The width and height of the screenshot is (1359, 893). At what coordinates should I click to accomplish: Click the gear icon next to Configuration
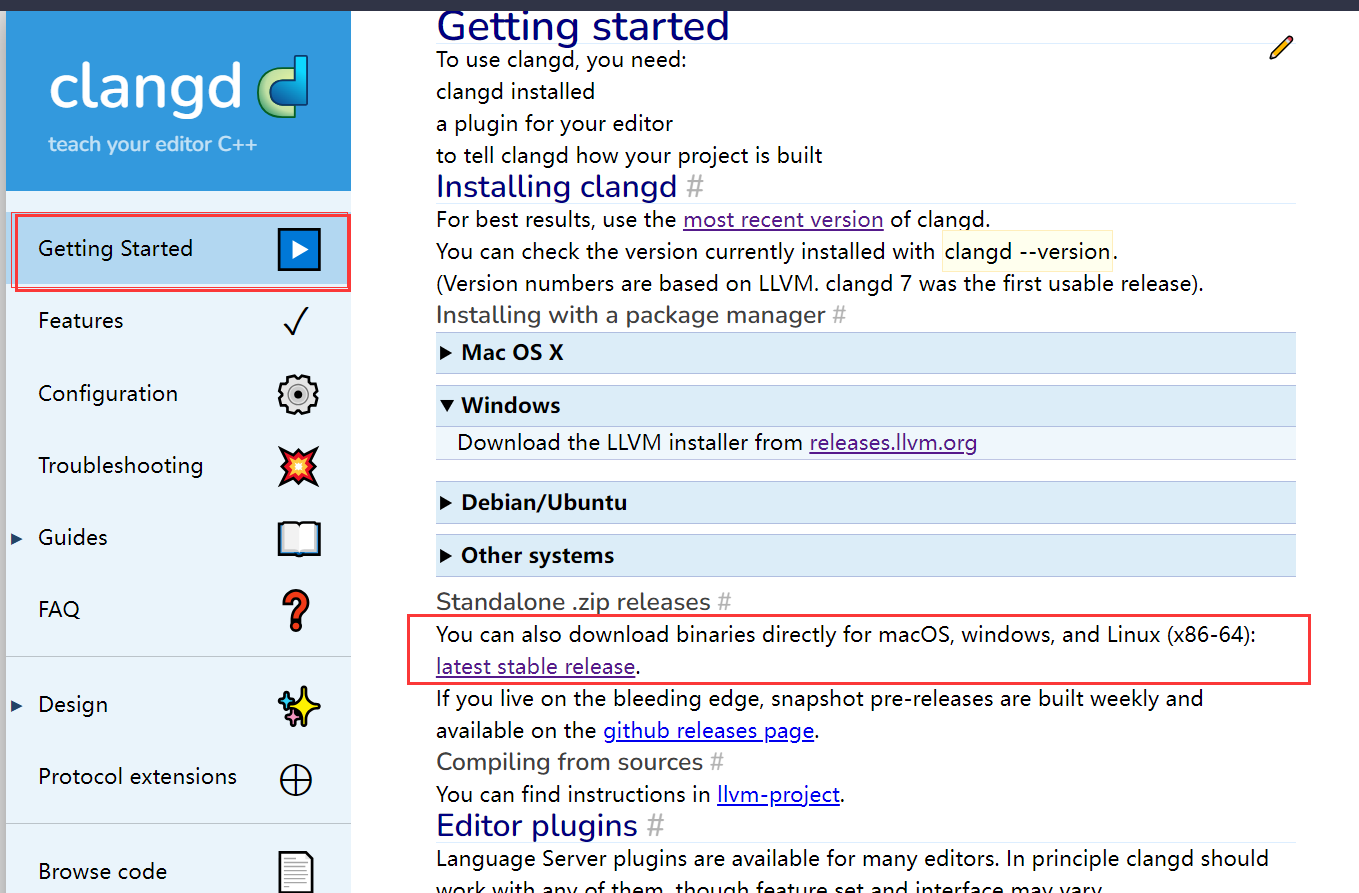[x=297, y=394]
